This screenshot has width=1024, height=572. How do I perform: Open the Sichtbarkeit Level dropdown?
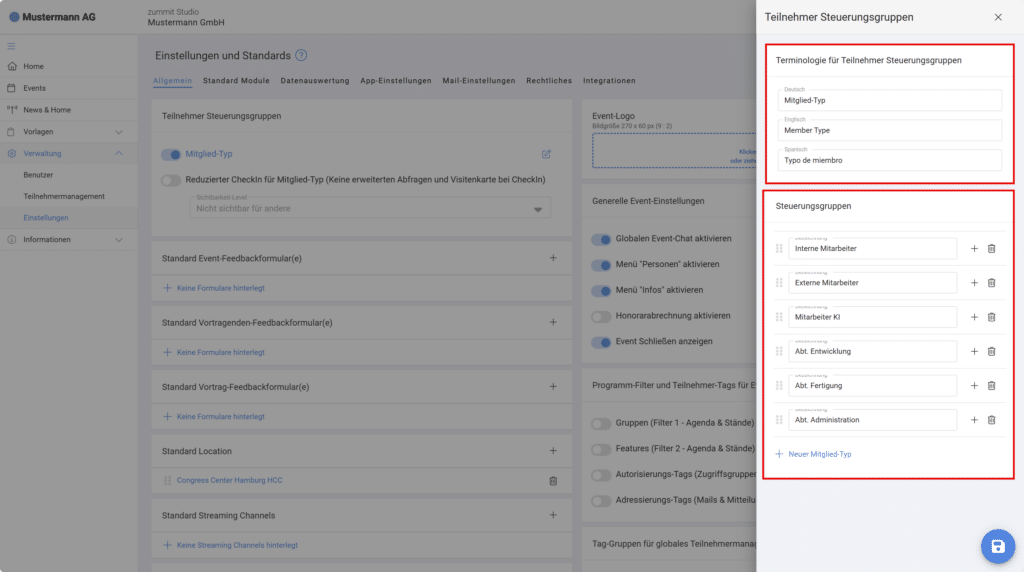tap(370, 208)
